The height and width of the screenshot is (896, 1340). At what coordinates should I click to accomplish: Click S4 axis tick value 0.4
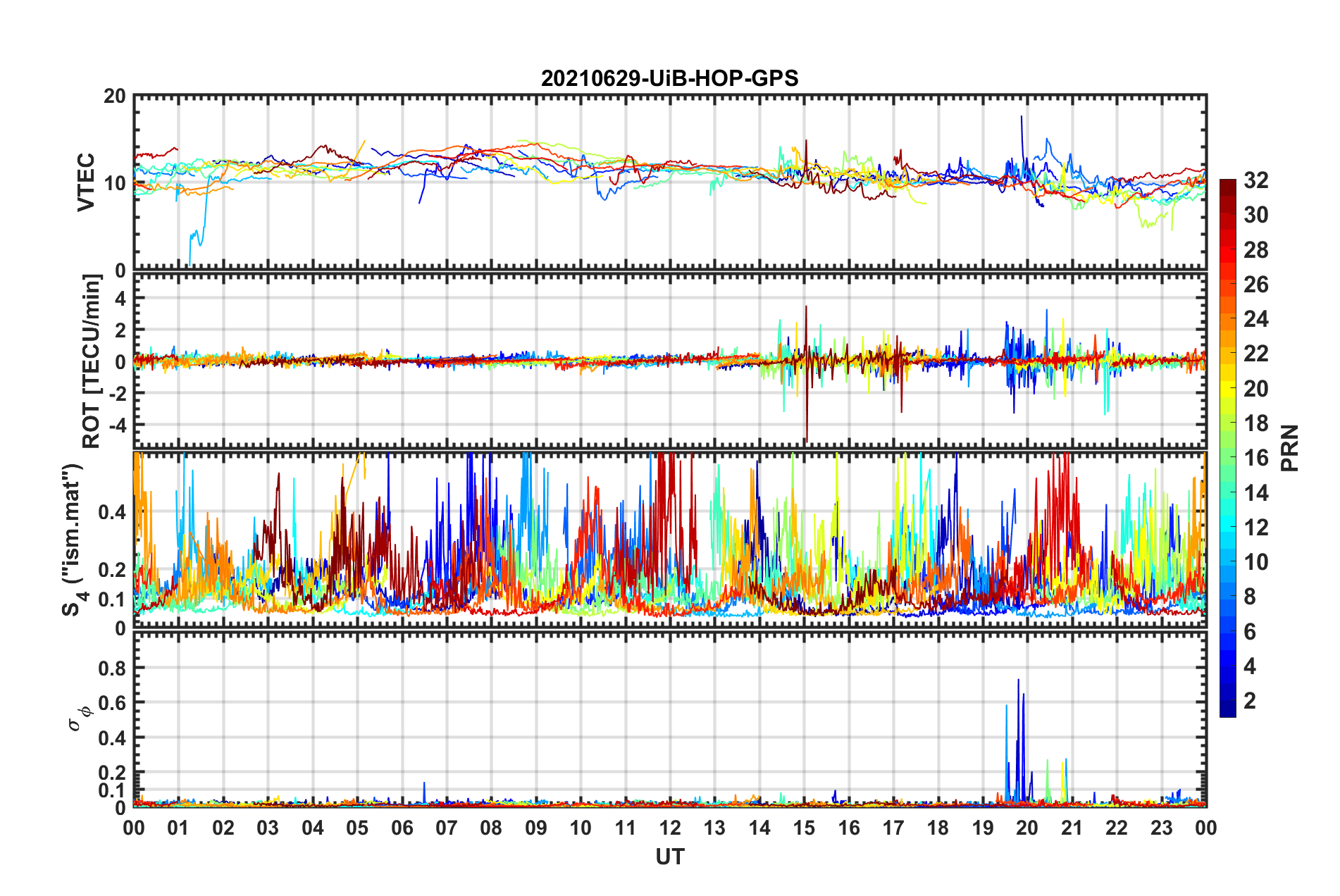[113, 512]
